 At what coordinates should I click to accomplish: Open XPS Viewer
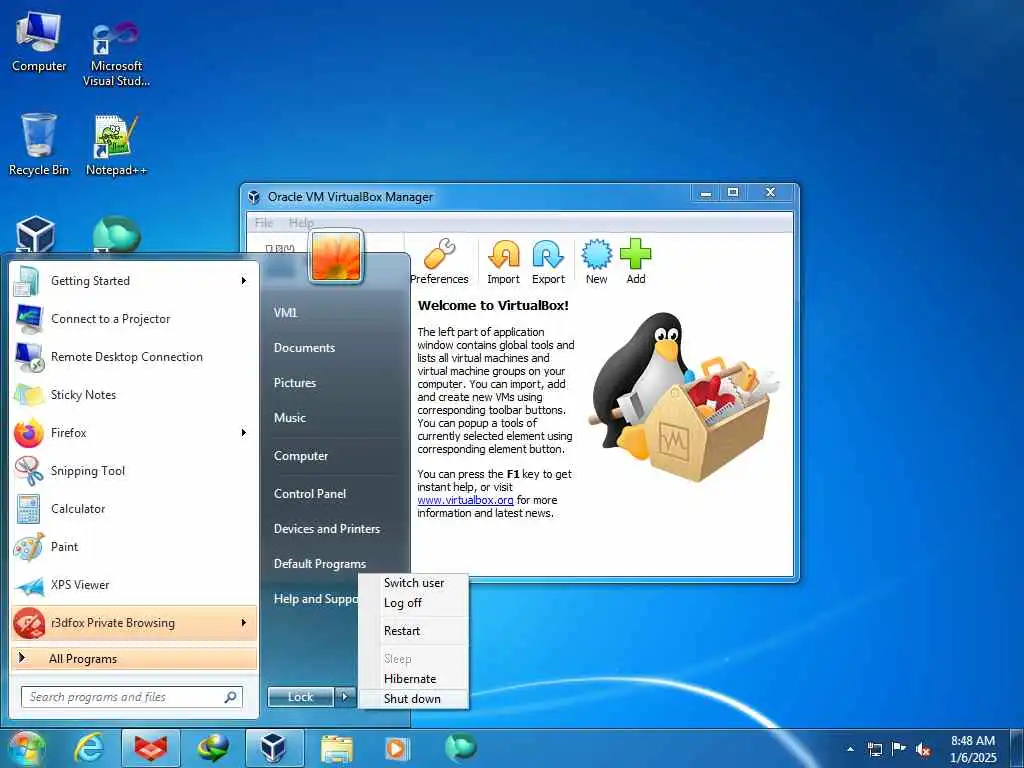click(134, 584)
